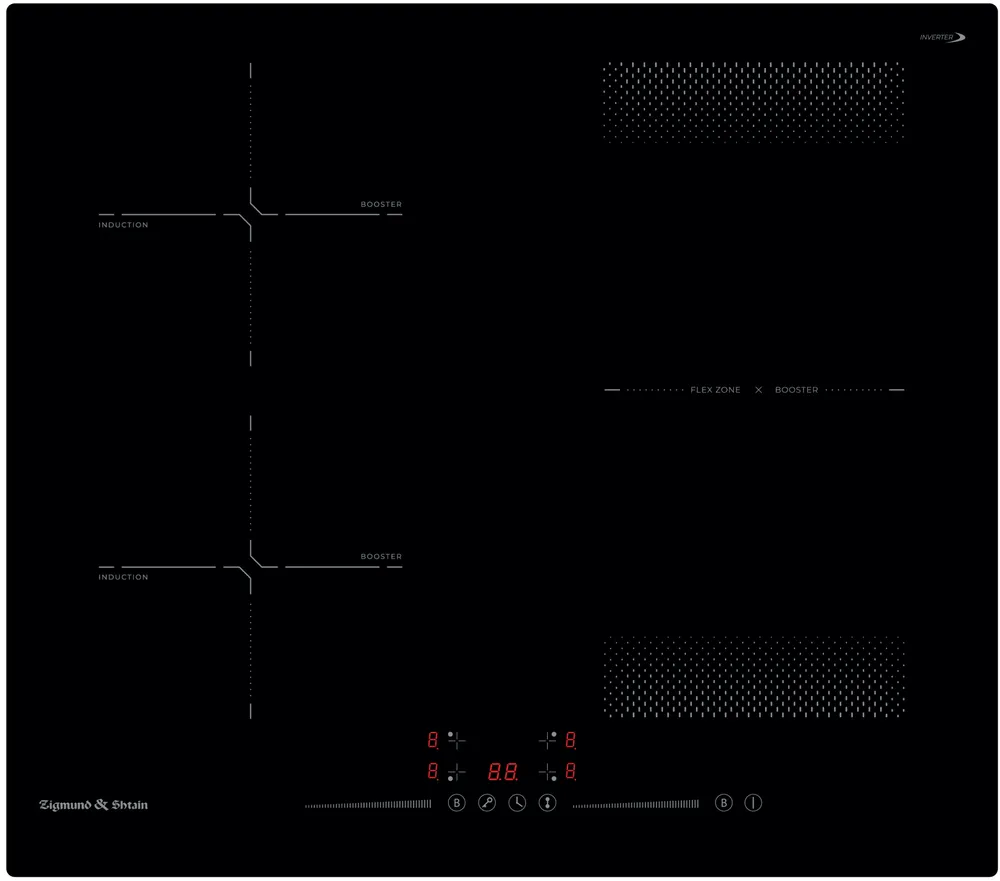Select the top-right zone selector icon
1000x881 pixels.
(547, 741)
